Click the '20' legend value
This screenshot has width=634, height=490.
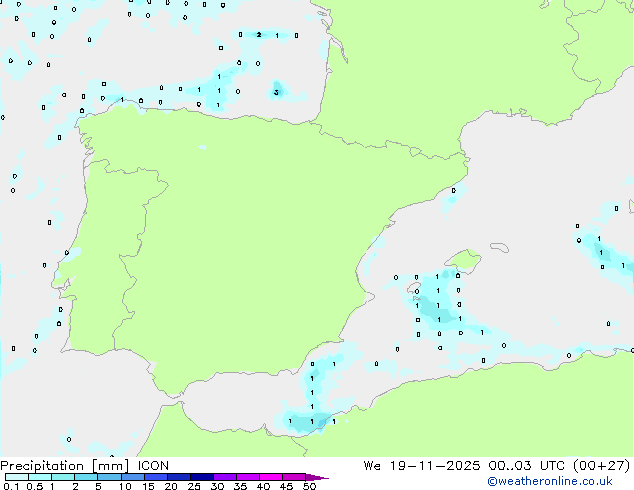point(171,486)
